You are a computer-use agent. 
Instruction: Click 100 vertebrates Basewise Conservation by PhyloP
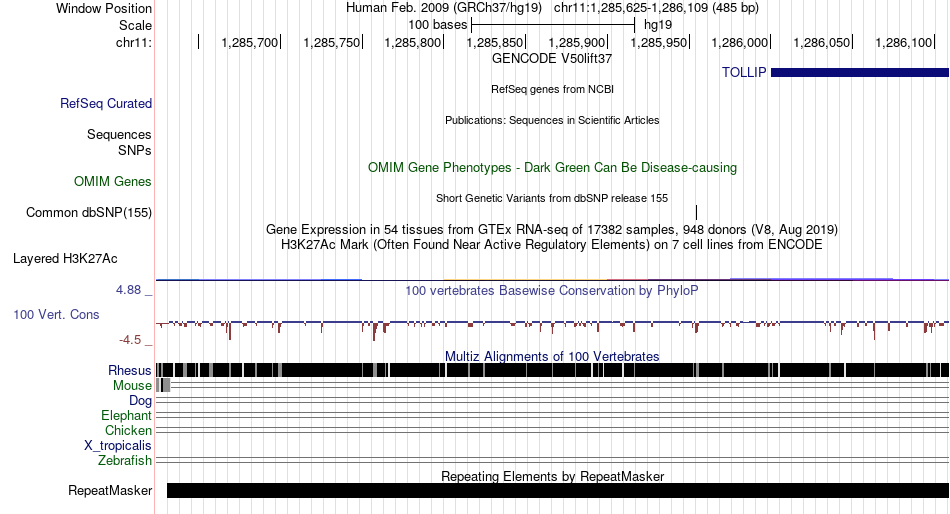click(x=552, y=290)
